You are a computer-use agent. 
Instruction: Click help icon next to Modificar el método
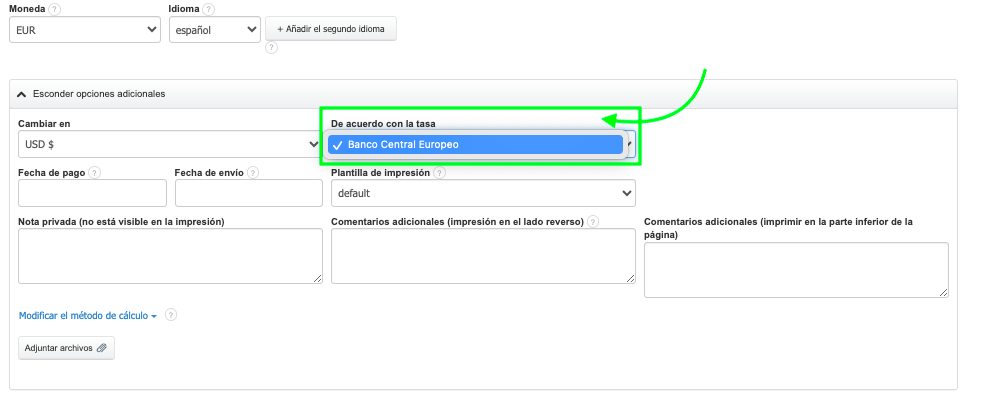[171, 316]
